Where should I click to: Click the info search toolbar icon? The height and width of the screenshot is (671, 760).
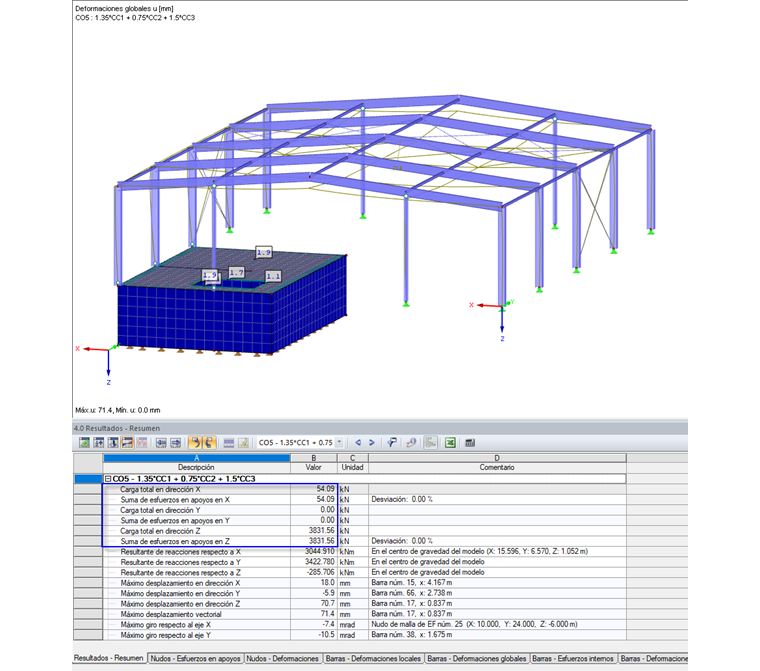coord(411,442)
